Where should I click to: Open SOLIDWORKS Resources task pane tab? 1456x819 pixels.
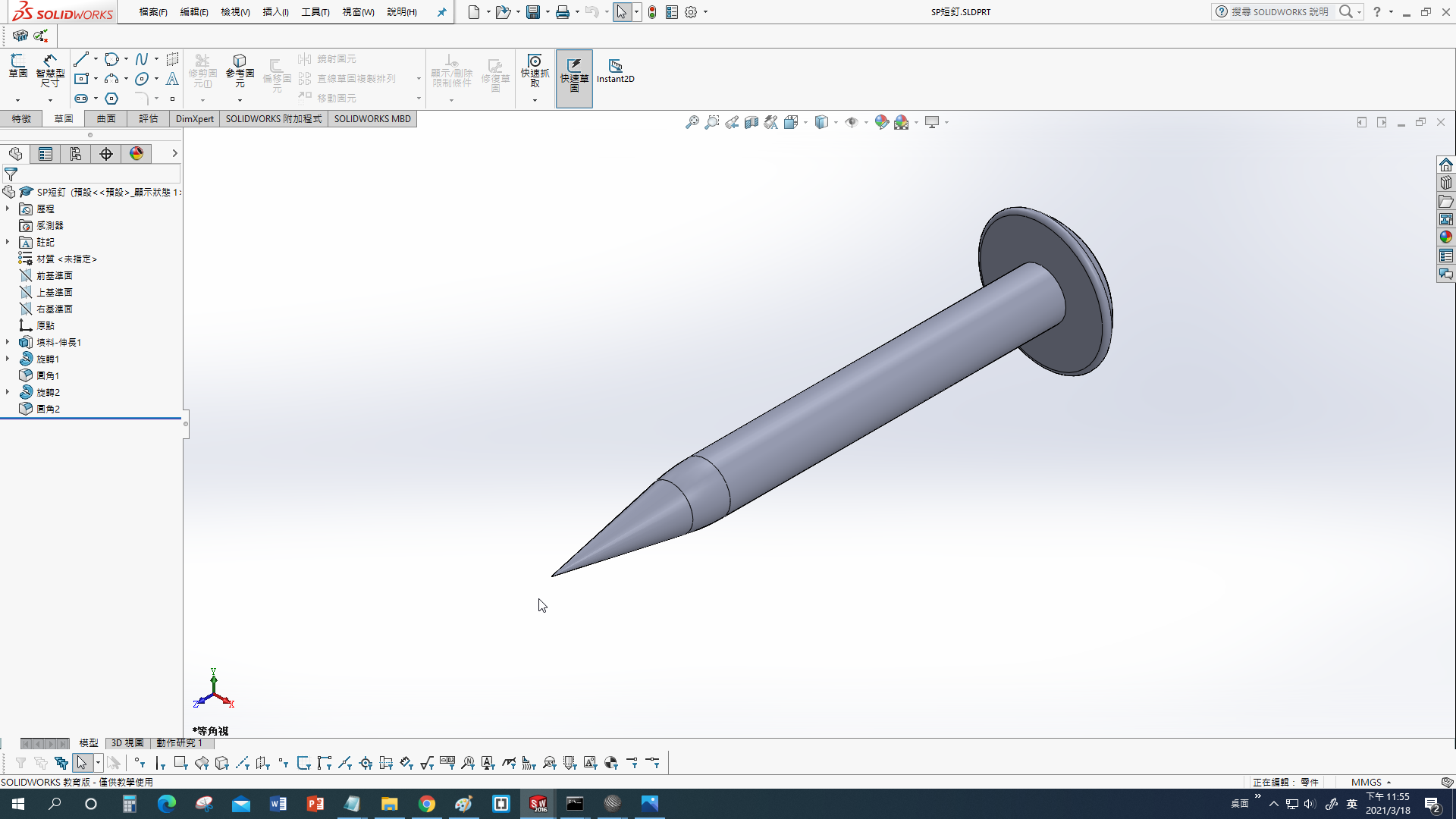(x=1446, y=165)
